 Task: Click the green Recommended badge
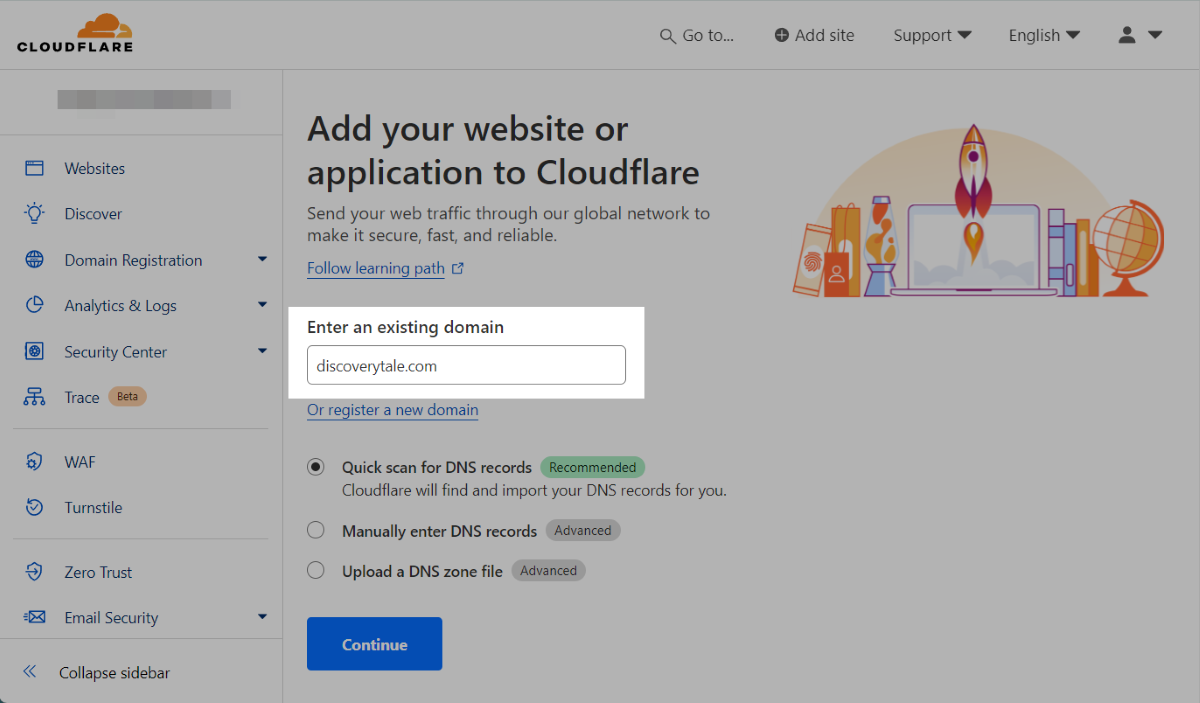point(593,467)
